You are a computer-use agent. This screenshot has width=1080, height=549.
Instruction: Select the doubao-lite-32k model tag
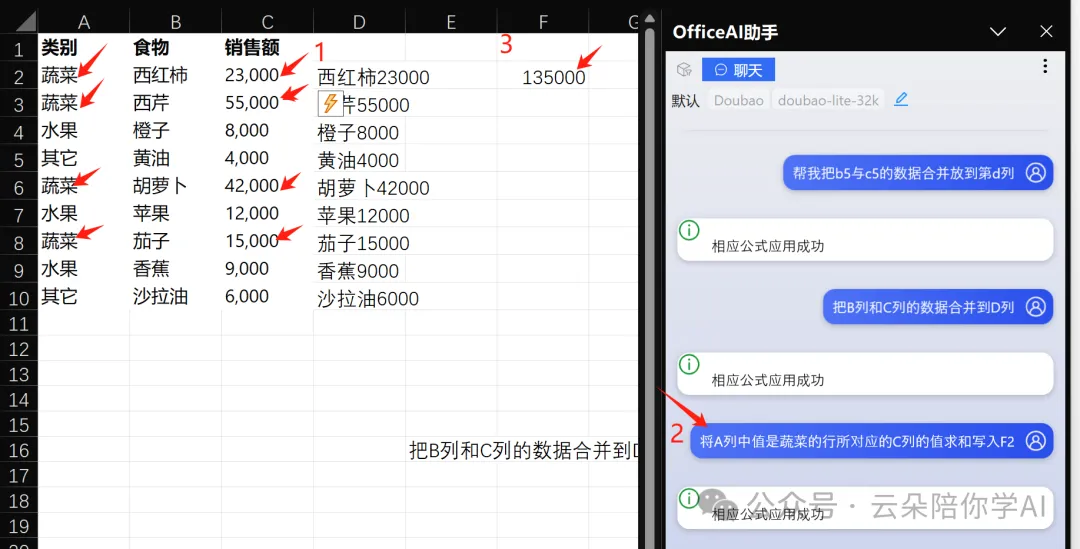point(828,100)
